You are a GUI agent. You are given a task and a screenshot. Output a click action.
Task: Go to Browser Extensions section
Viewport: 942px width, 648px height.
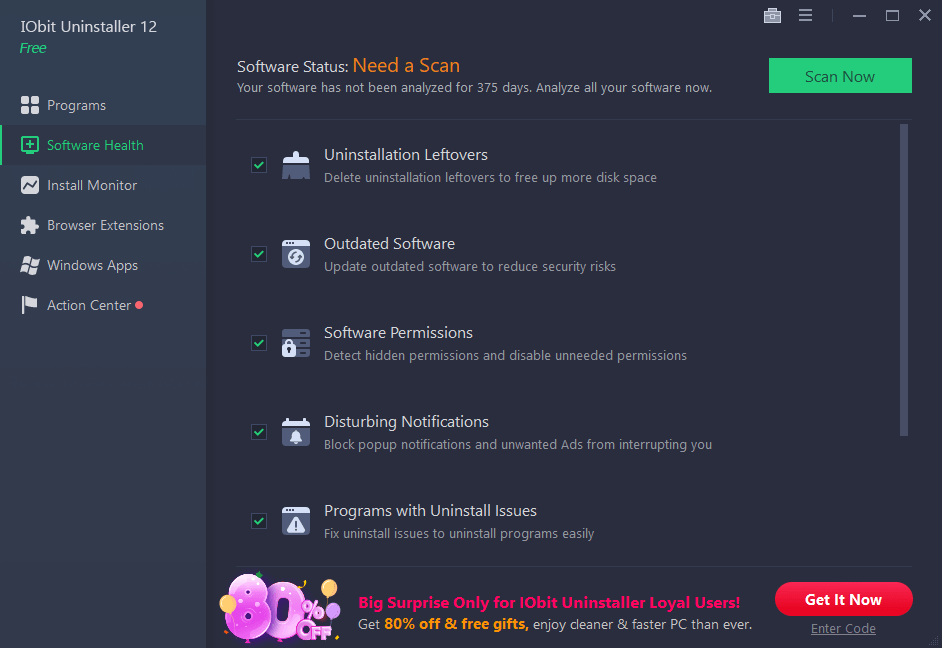(x=105, y=224)
